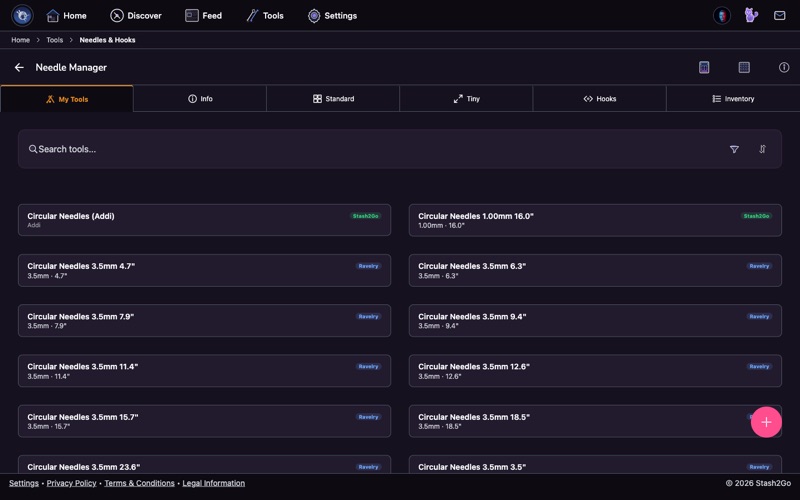Click the purple cat mascot icon
This screenshot has width=800, height=500.
click(751, 15)
